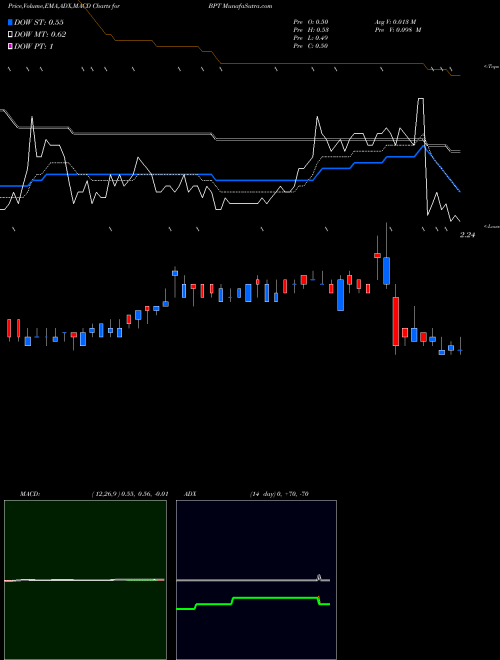Click the magenta DOW PT legend swatch

10,46
